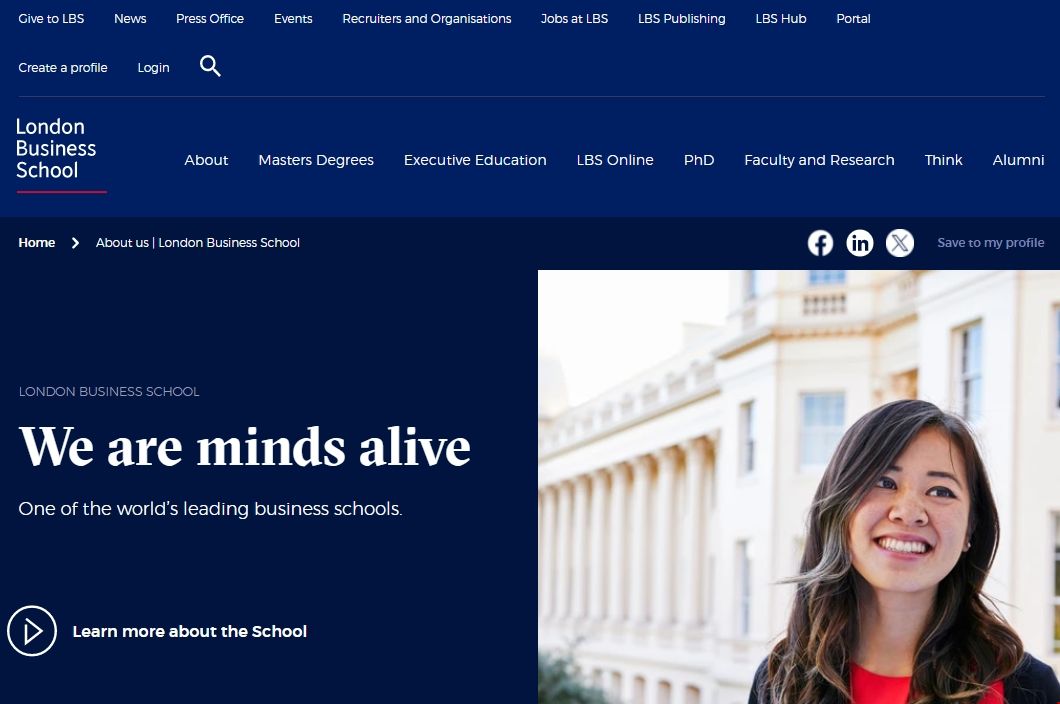
Task: Expand the Faculty and Research menu
Action: 819,160
